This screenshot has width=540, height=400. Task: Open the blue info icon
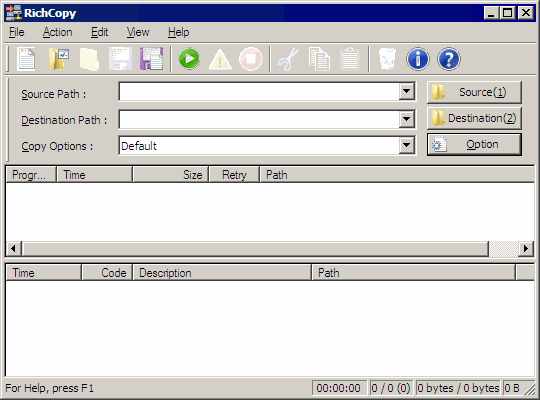point(418,59)
